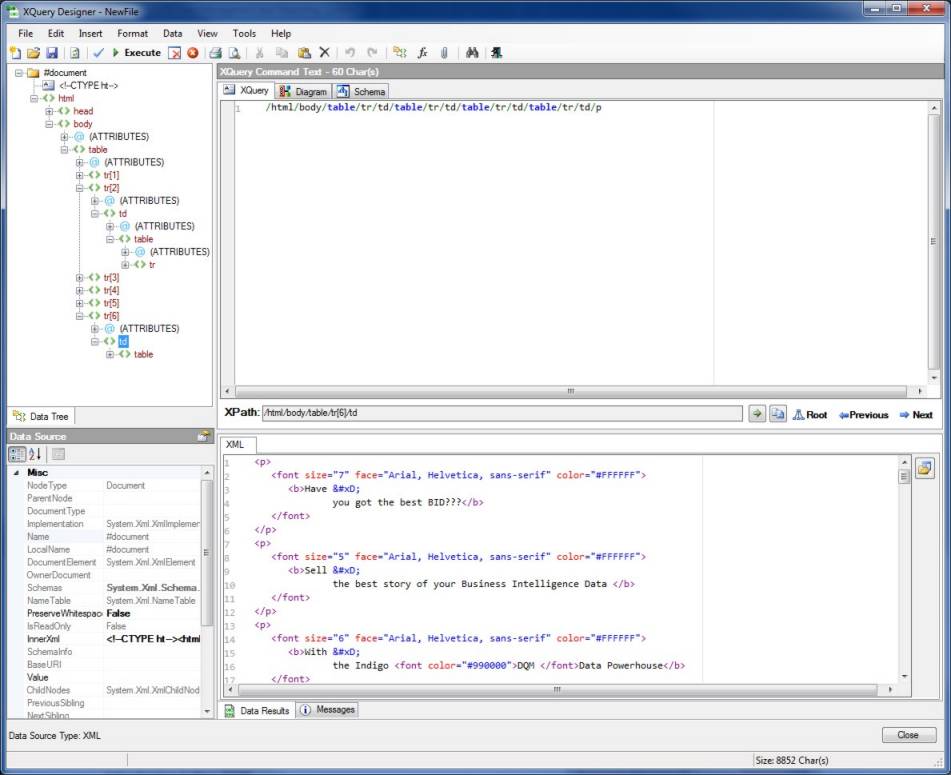The image size is (951, 775).
Task: Click the Next navigation button
Action: 915,415
